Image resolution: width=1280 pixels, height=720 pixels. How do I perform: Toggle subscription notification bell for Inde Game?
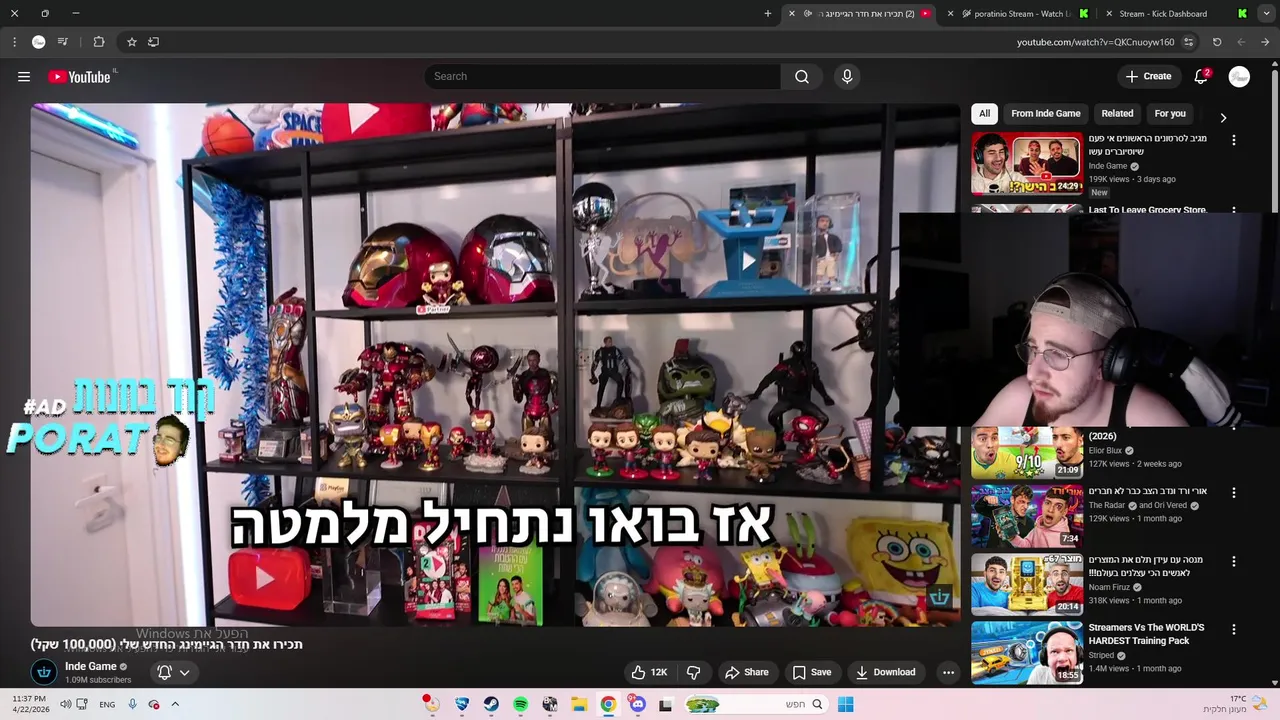click(x=164, y=672)
